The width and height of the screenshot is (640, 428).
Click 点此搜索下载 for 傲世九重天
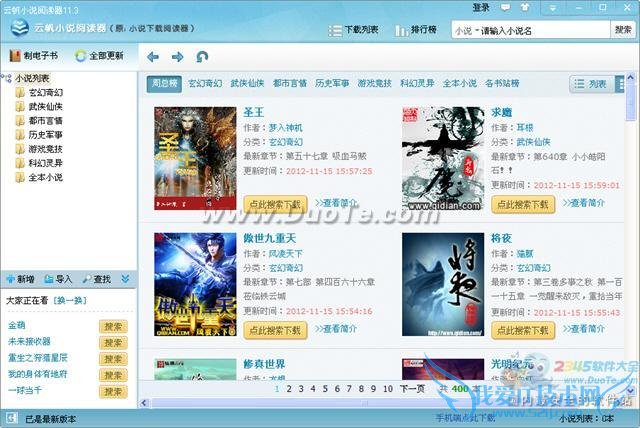pyautogui.click(x=275, y=330)
